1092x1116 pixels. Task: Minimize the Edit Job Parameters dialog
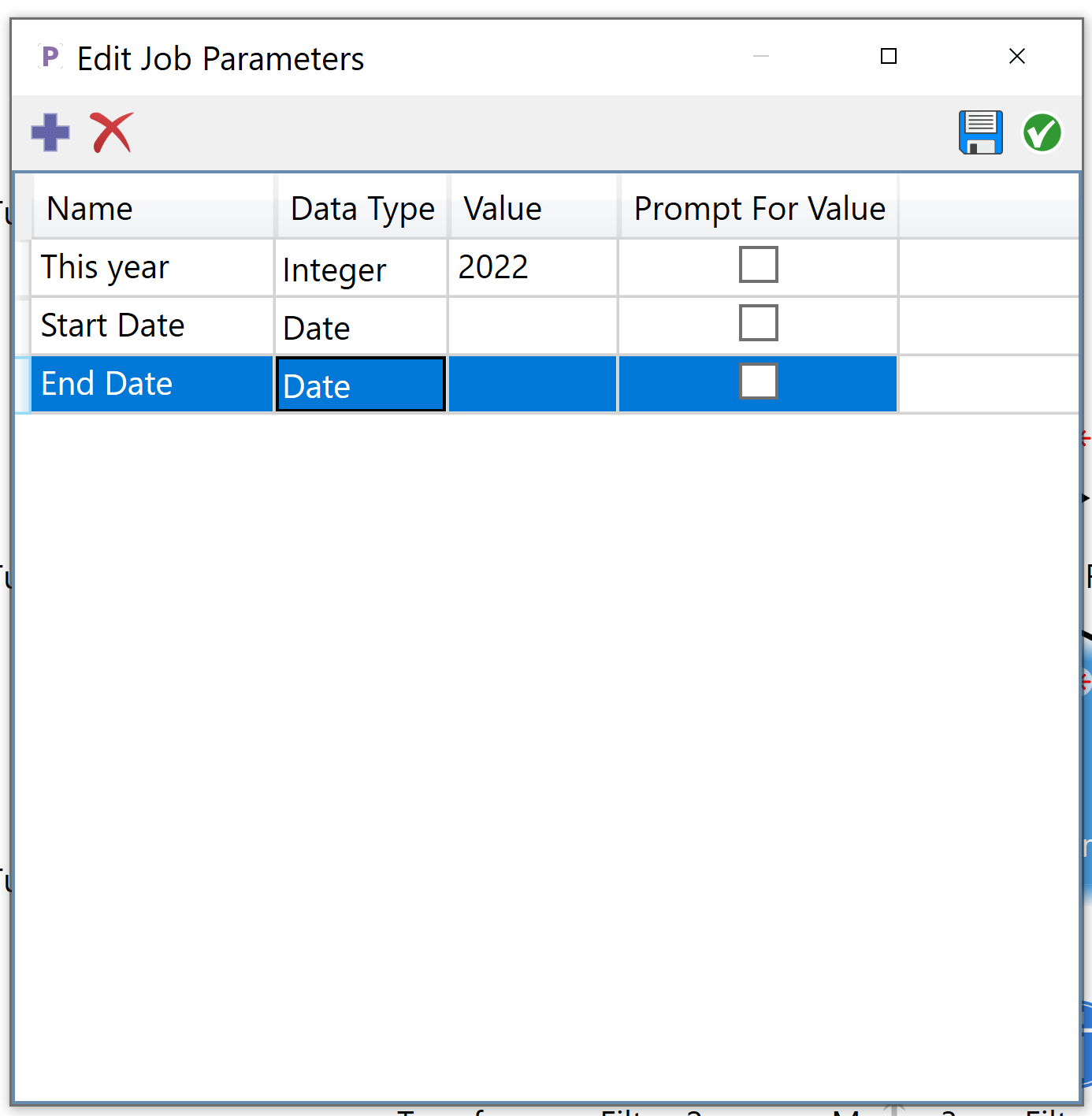point(761,56)
